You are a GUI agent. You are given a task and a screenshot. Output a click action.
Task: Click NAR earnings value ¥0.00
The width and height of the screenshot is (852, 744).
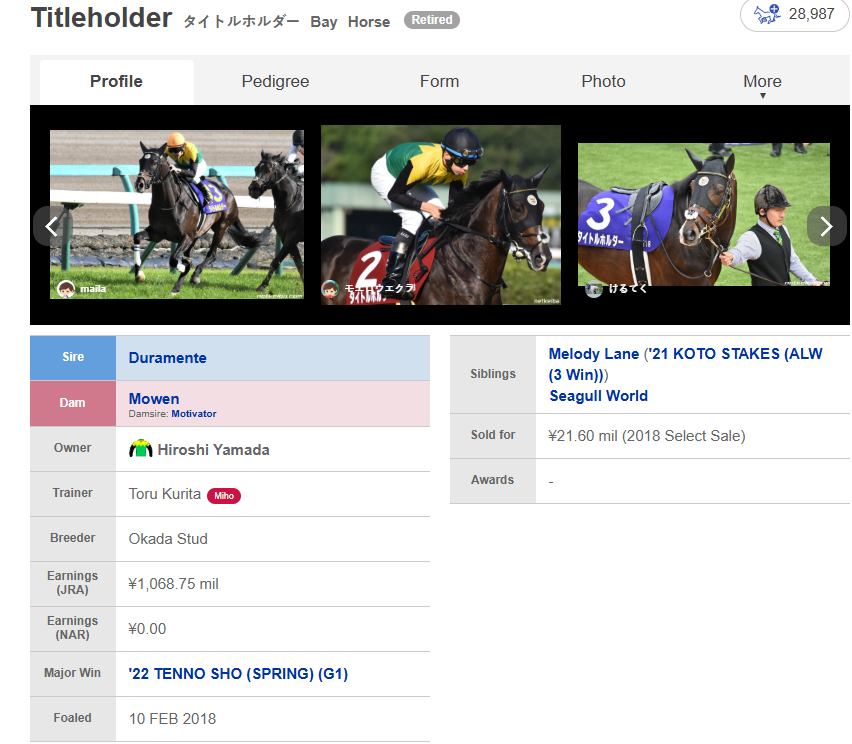click(x=147, y=629)
